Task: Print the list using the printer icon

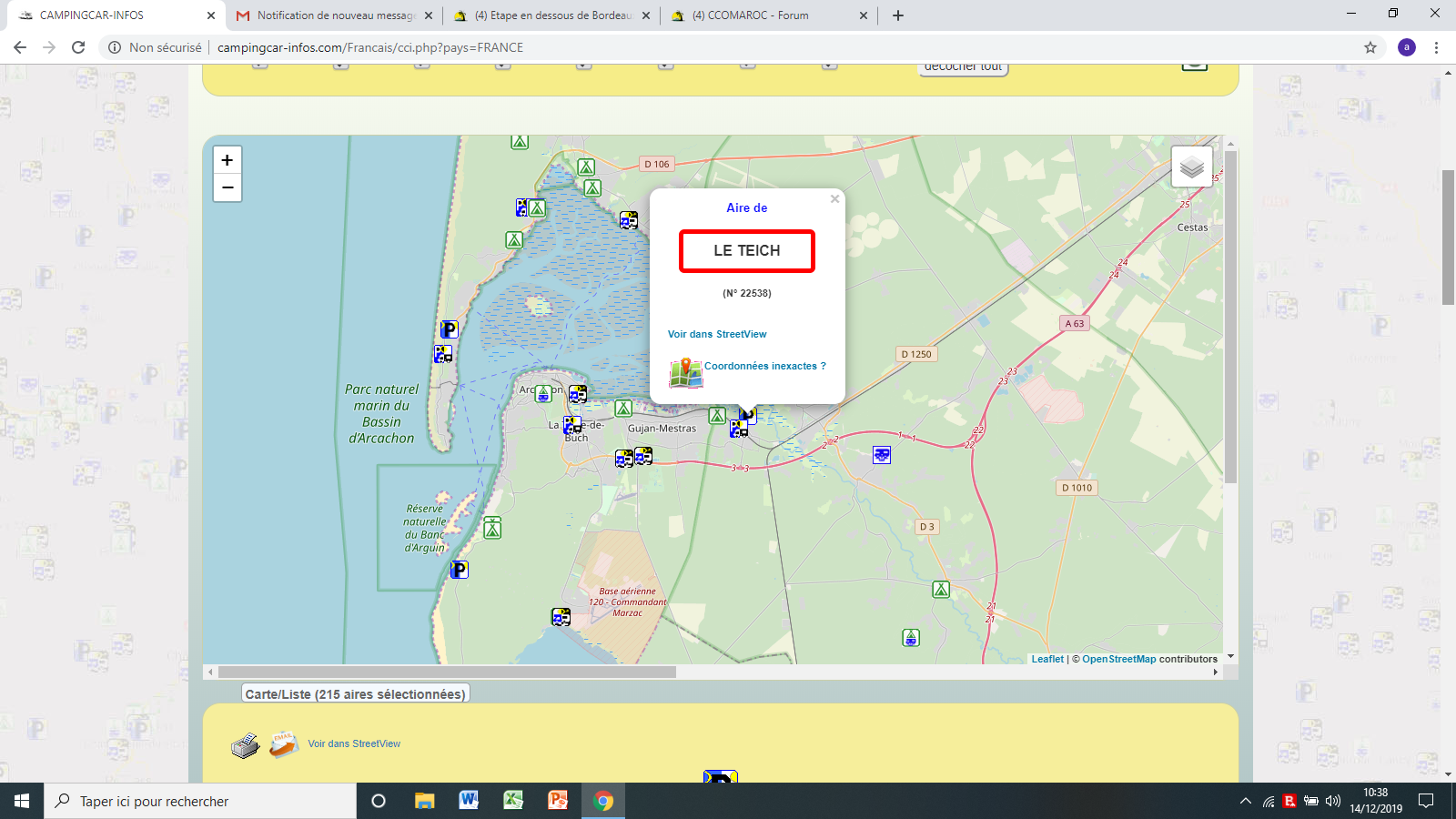Action: pos(245,745)
